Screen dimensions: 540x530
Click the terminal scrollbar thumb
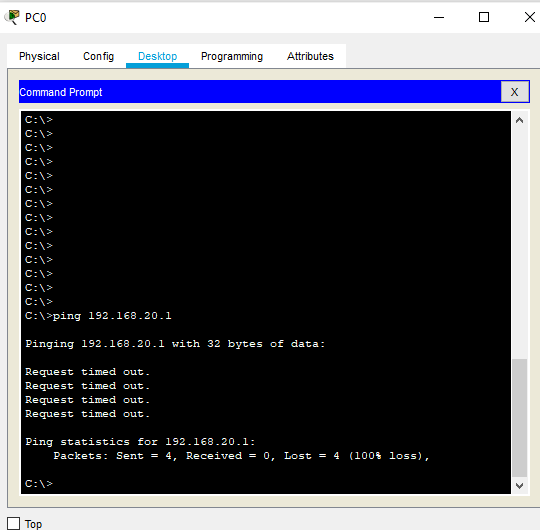(519, 418)
